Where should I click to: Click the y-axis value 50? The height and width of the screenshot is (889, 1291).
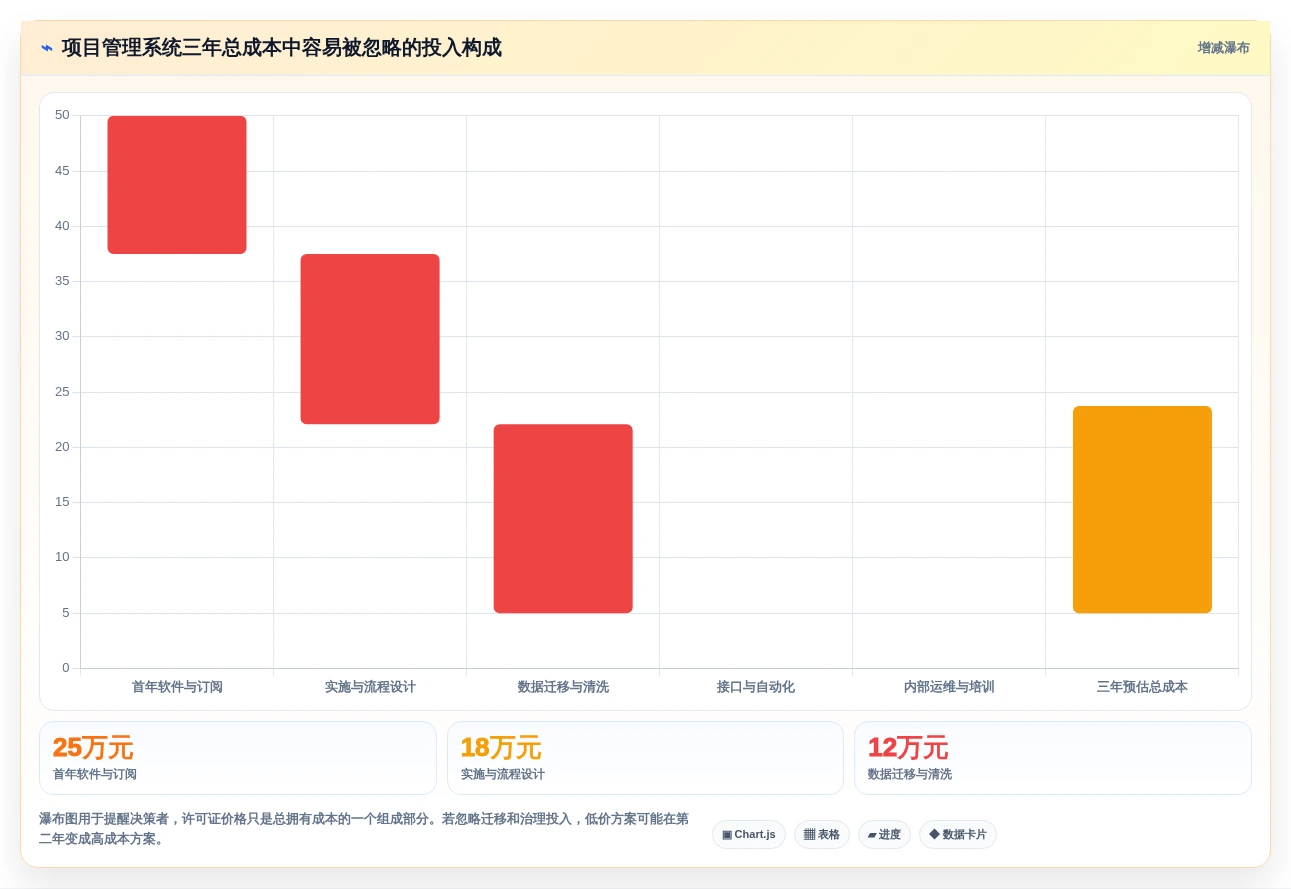click(x=62, y=115)
